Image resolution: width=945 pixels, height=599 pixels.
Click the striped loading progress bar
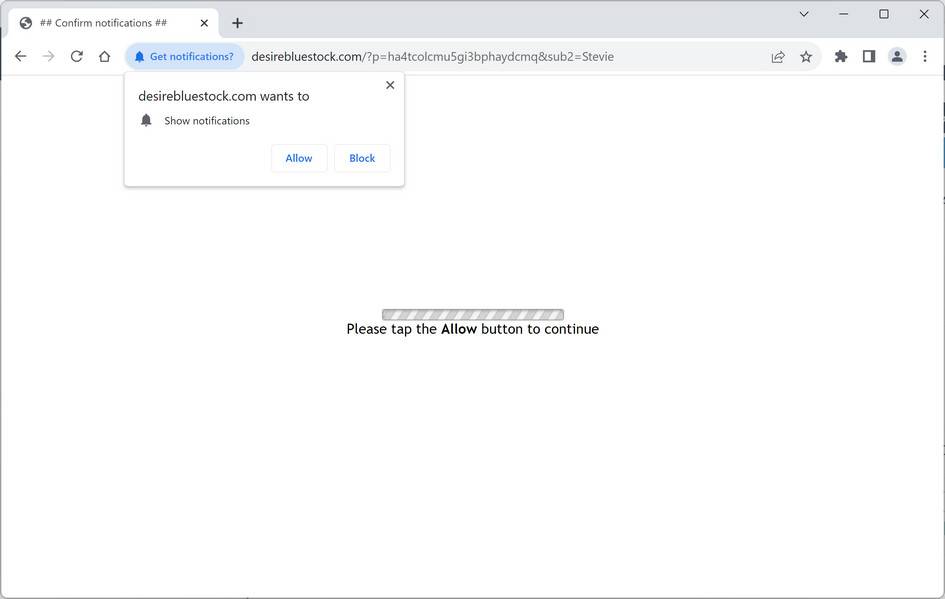472,313
